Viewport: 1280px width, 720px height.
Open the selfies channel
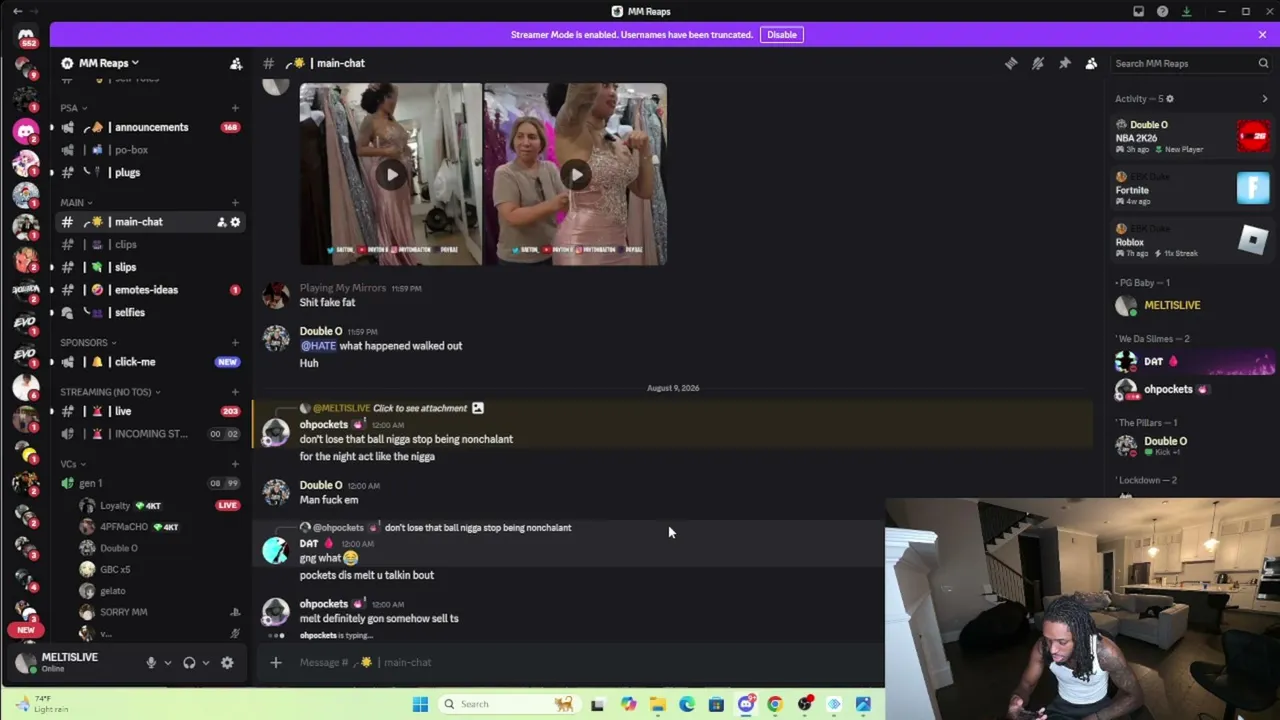(150, 312)
